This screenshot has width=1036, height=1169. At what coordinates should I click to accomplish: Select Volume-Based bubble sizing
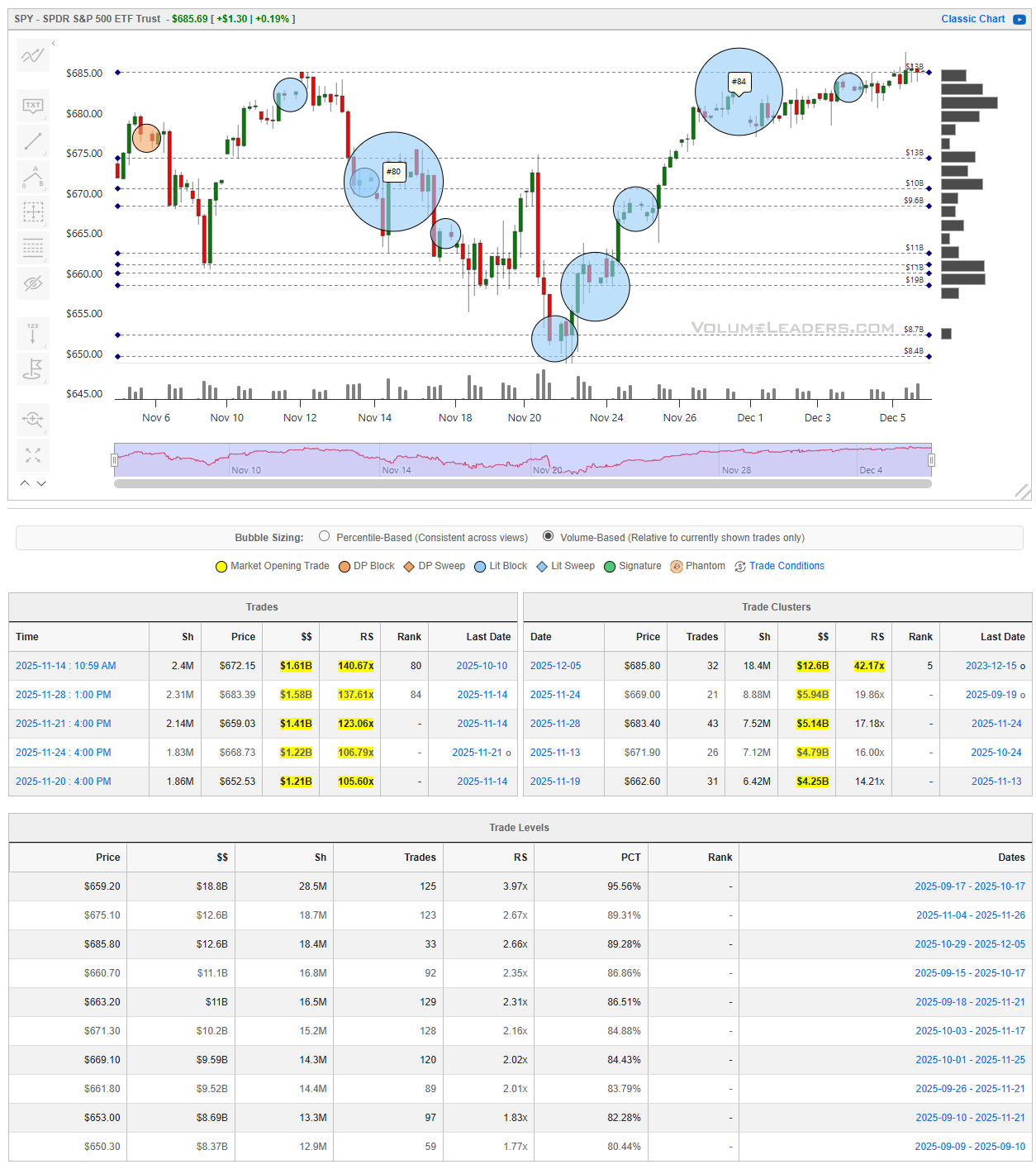click(x=548, y=536)
